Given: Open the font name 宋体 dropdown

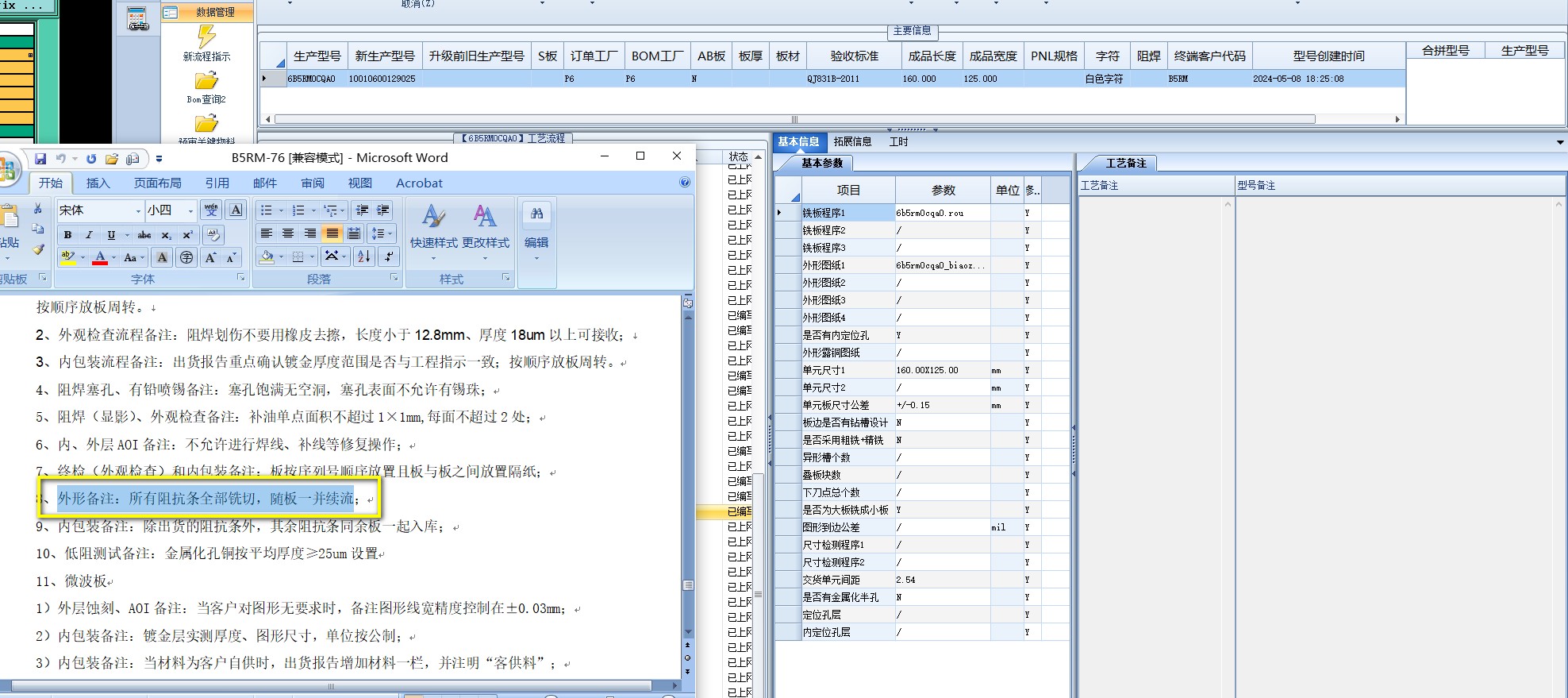Looking at the screenshot, I should [x=138, y=210].
